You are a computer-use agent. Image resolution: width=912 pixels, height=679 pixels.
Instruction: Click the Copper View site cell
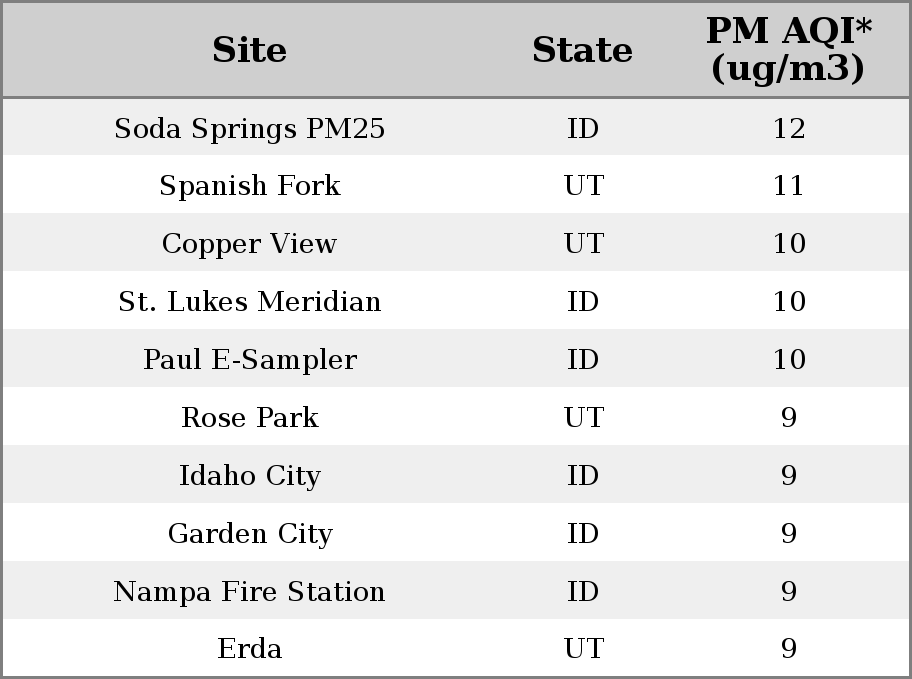point(250,243)
